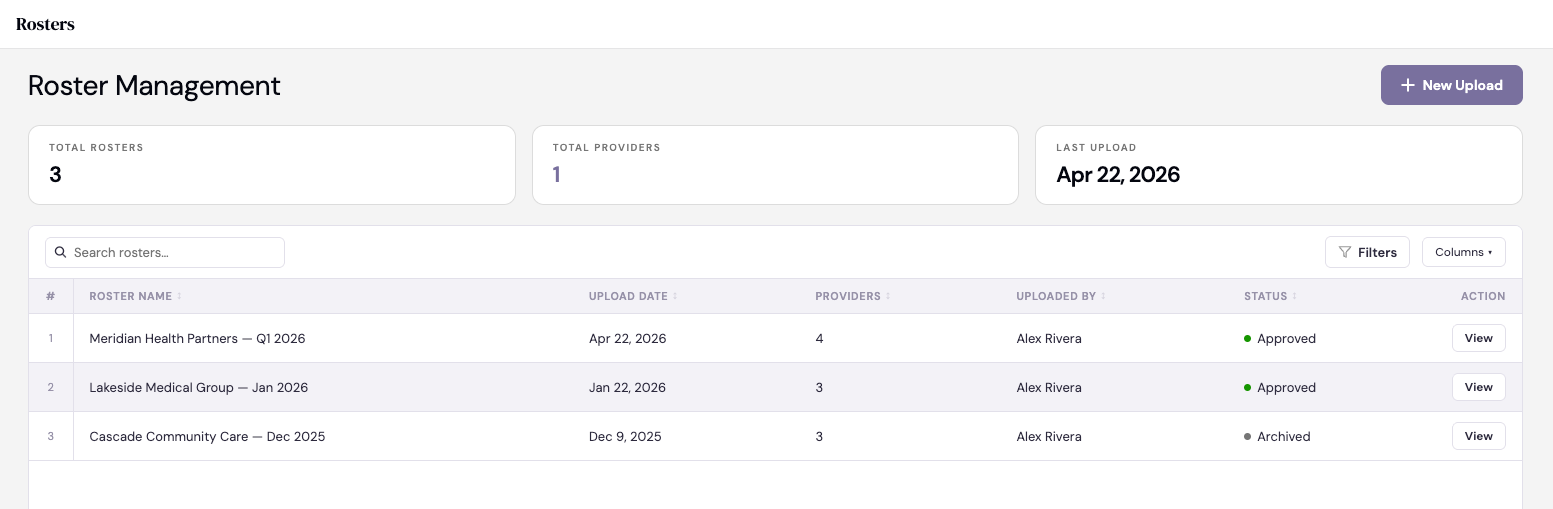Screen dimensions: 1553x509
Task: Click the Rosters logo in header
Action: (x=45, y=24)
